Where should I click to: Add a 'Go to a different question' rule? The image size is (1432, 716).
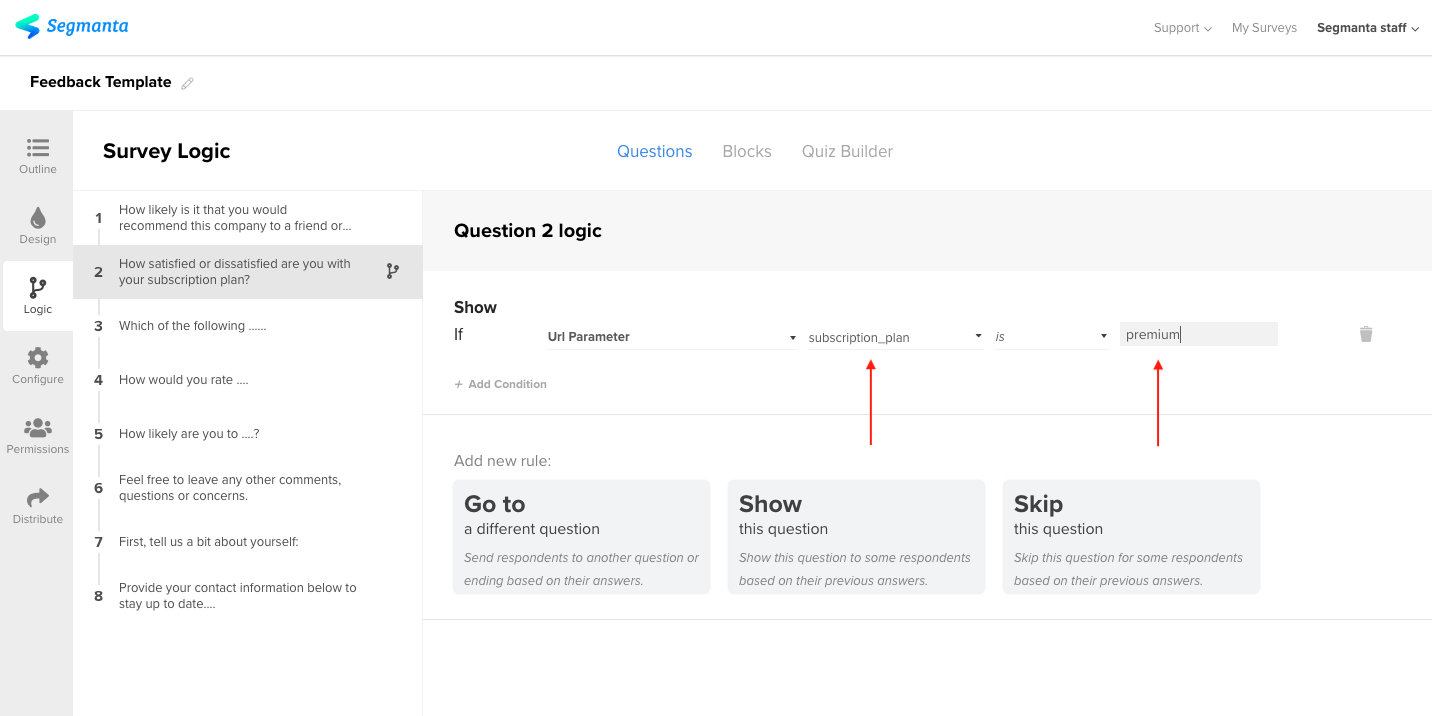click(581, 537)
